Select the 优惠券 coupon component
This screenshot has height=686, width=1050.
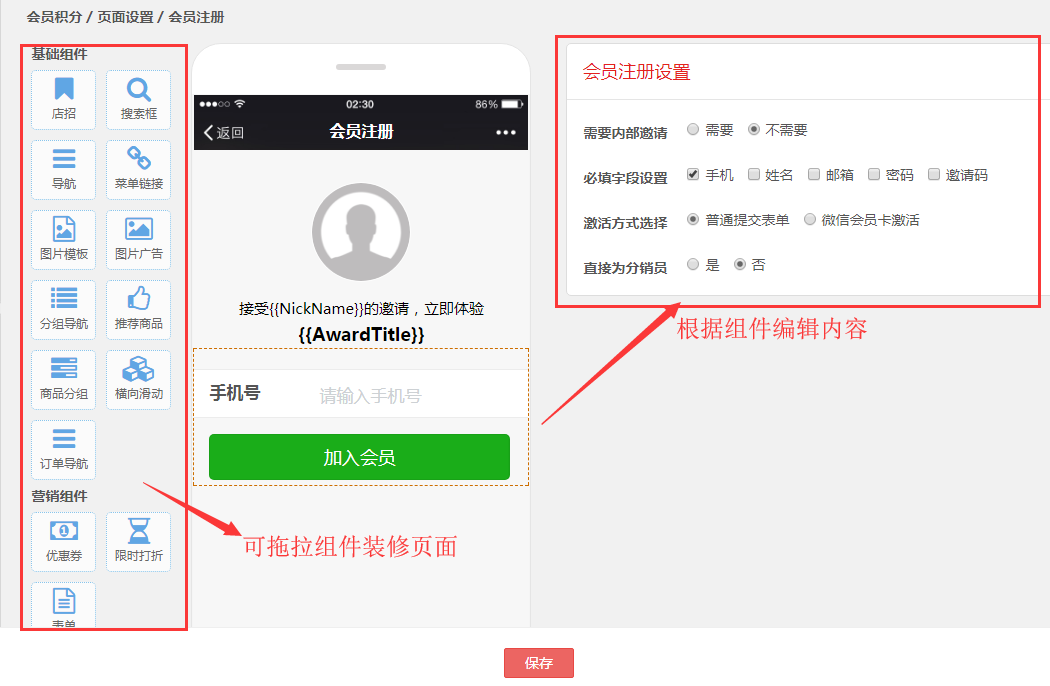[64, 541]
